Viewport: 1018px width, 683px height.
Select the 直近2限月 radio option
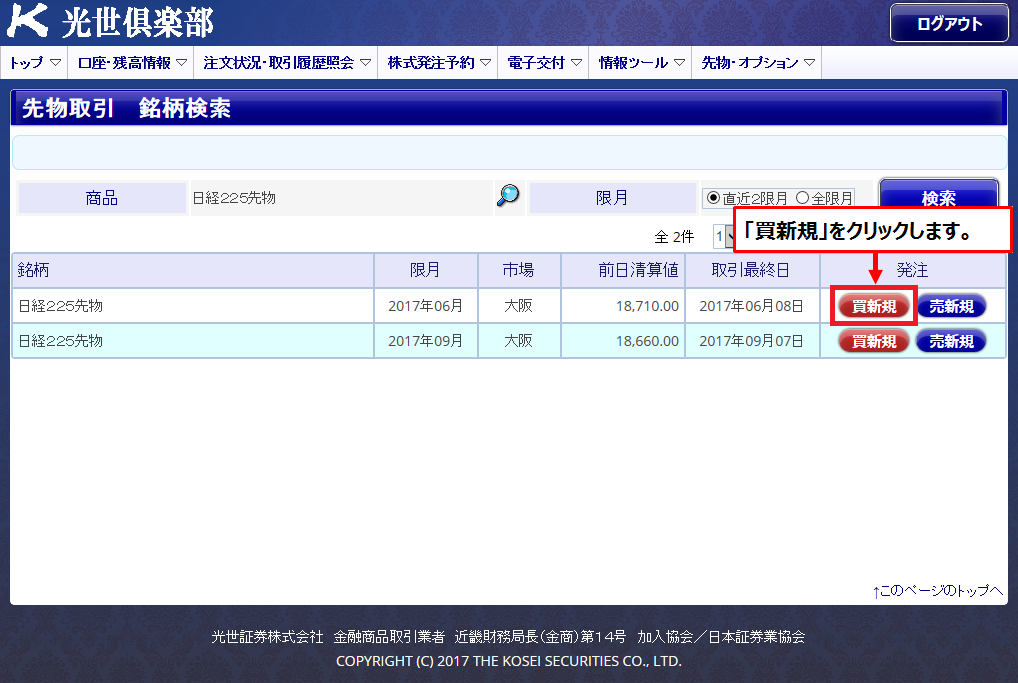click(714, 197)
